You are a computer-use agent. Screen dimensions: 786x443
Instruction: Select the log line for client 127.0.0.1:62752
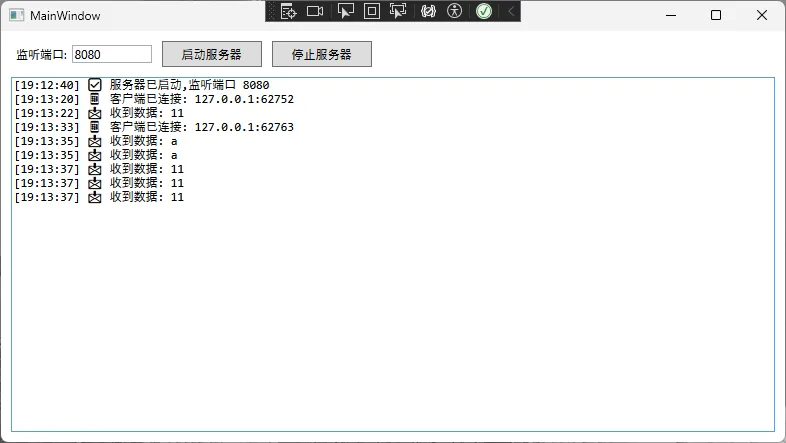200,99
